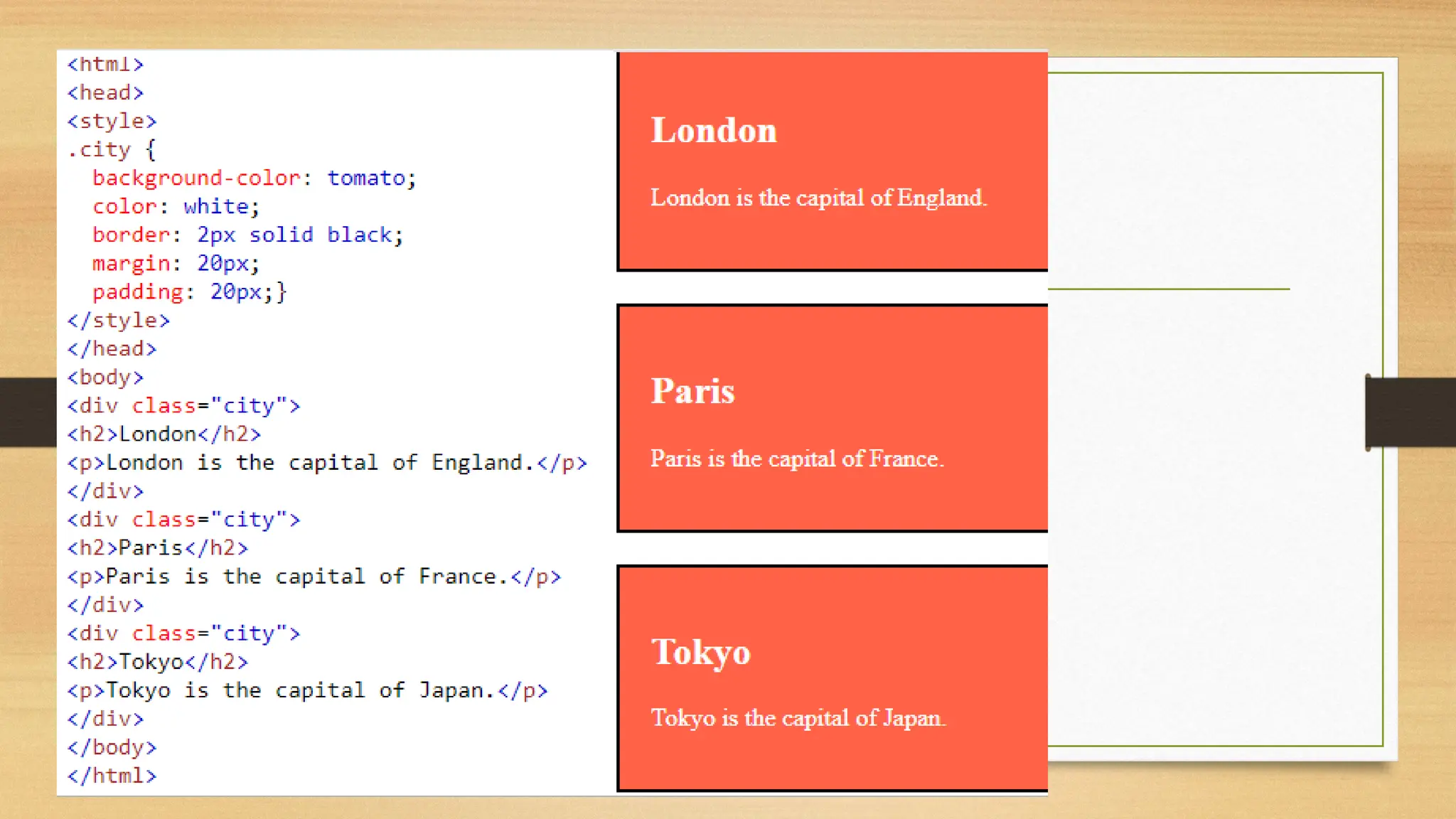1456x819 pixels.
Task: Click the London heading in the tomato box
Action: (x=714, y=131)
